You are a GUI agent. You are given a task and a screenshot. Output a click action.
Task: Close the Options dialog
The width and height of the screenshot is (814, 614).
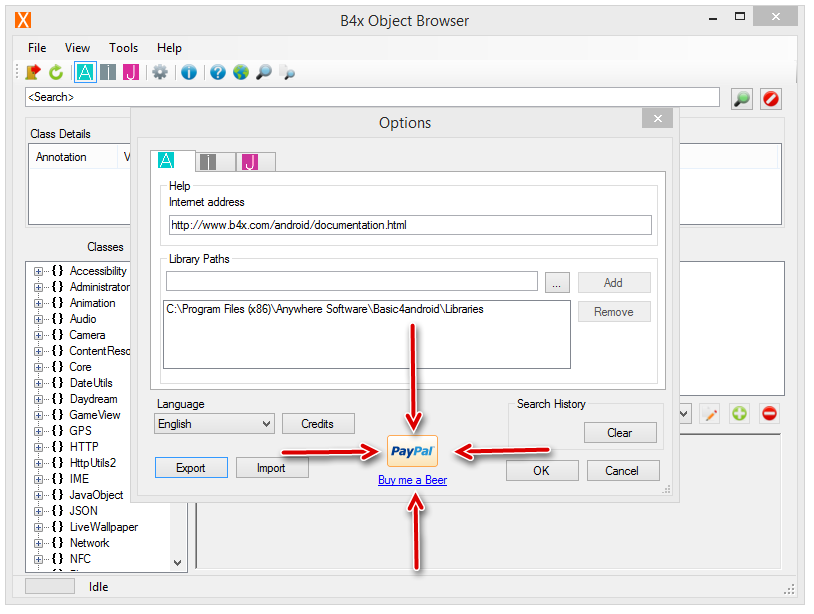coord(658,118)
